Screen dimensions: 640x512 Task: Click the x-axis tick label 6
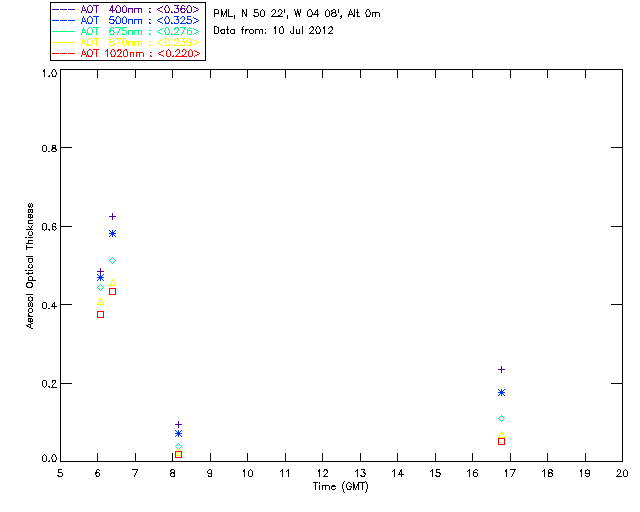[x=98, y=473]
